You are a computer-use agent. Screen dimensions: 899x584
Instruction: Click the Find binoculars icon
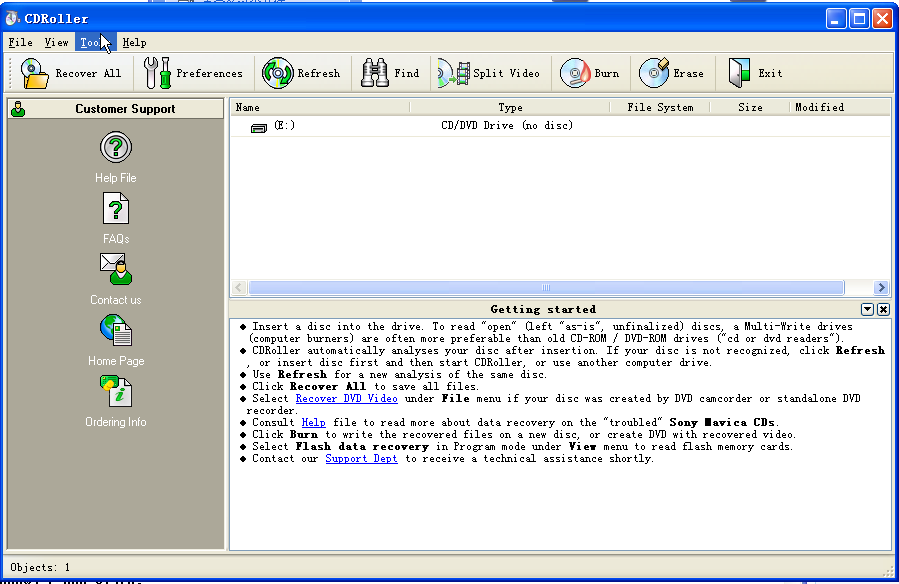(374, 73)
